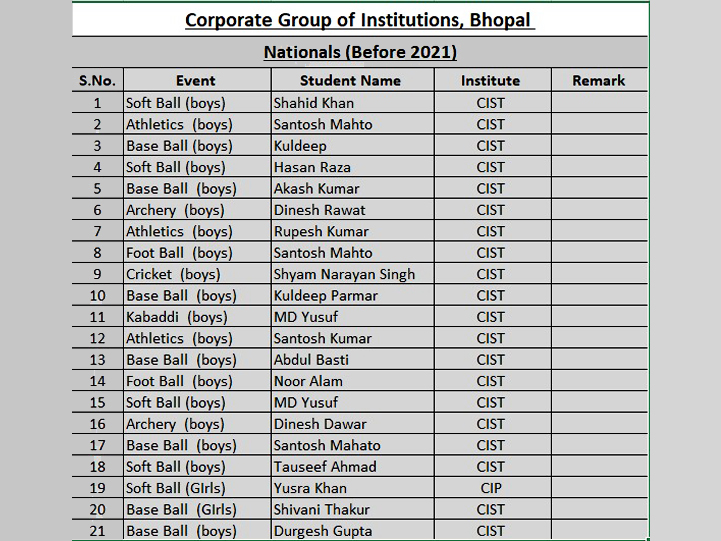Click the 'Base Ball (GIrls)' event cell

click(197, 509)
